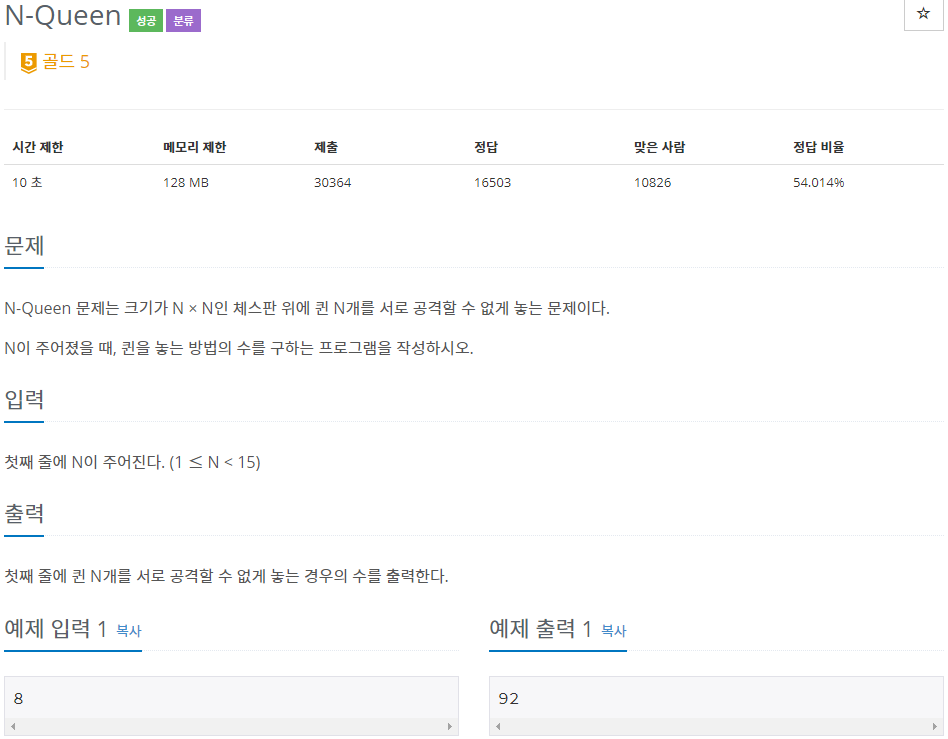The height and width of the screenshot is (739, 948).
Task: Click the output description ending 출력한다
Action: [226, 576]
